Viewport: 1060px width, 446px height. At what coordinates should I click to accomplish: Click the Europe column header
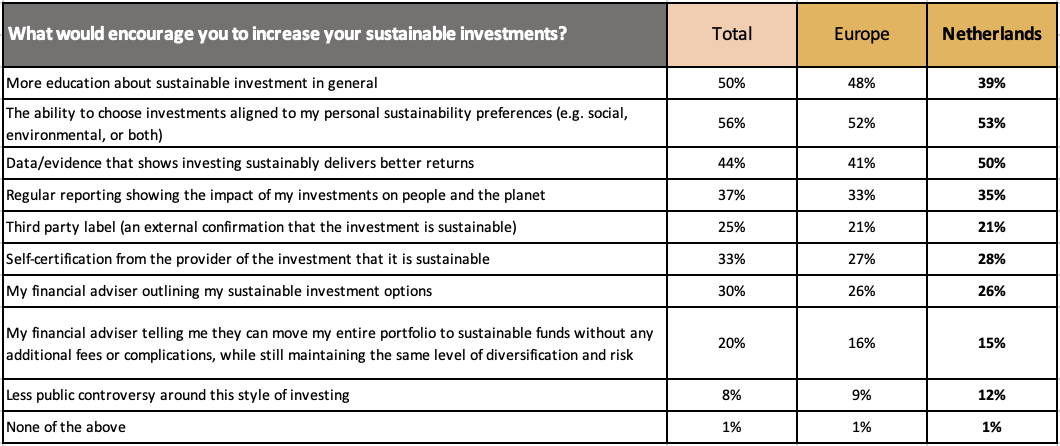click(x=861, y=34)
